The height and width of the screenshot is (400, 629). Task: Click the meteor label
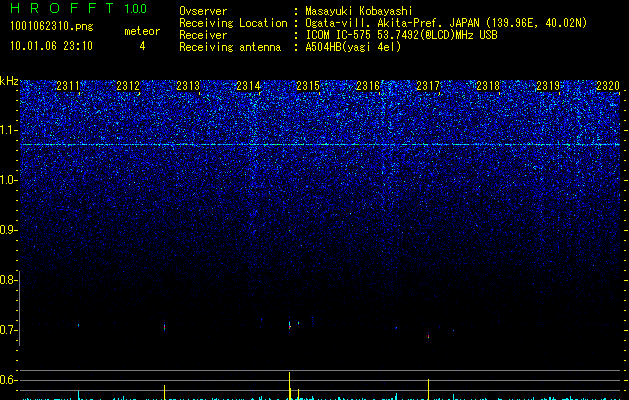click(x=142, y=31)
